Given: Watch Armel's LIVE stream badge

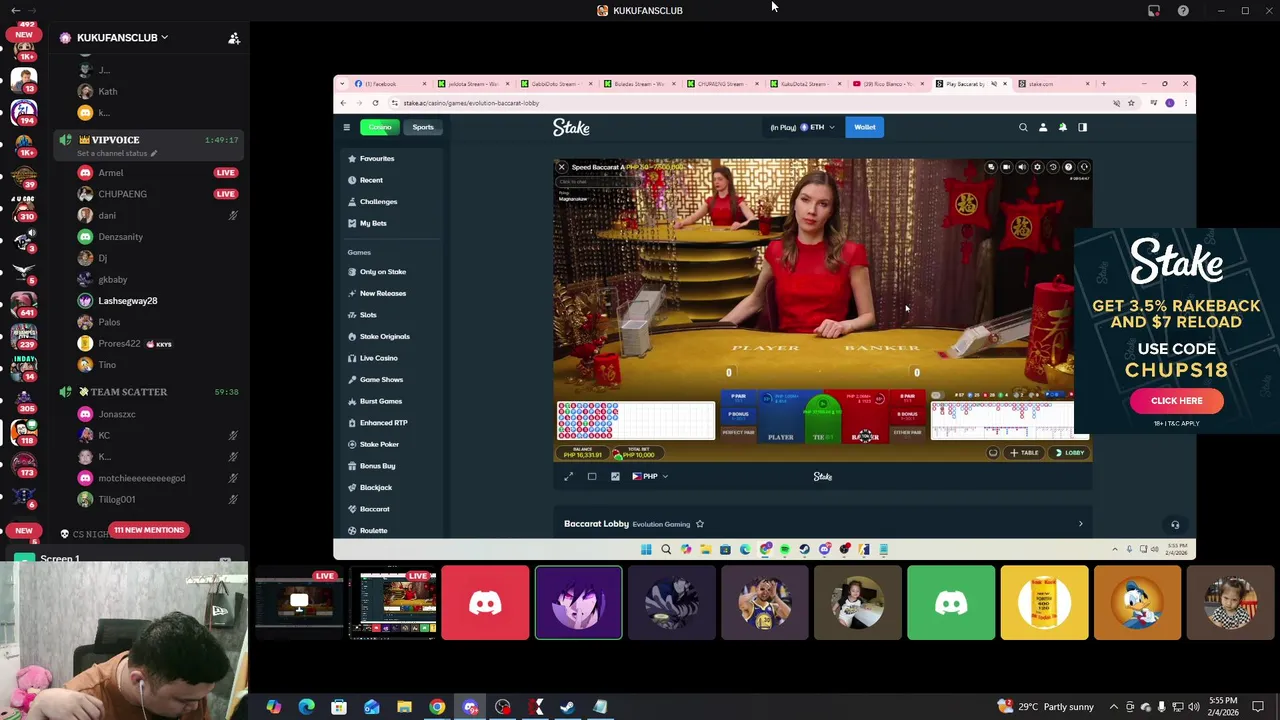Looking at the screenshot, I should coord(226,172).
